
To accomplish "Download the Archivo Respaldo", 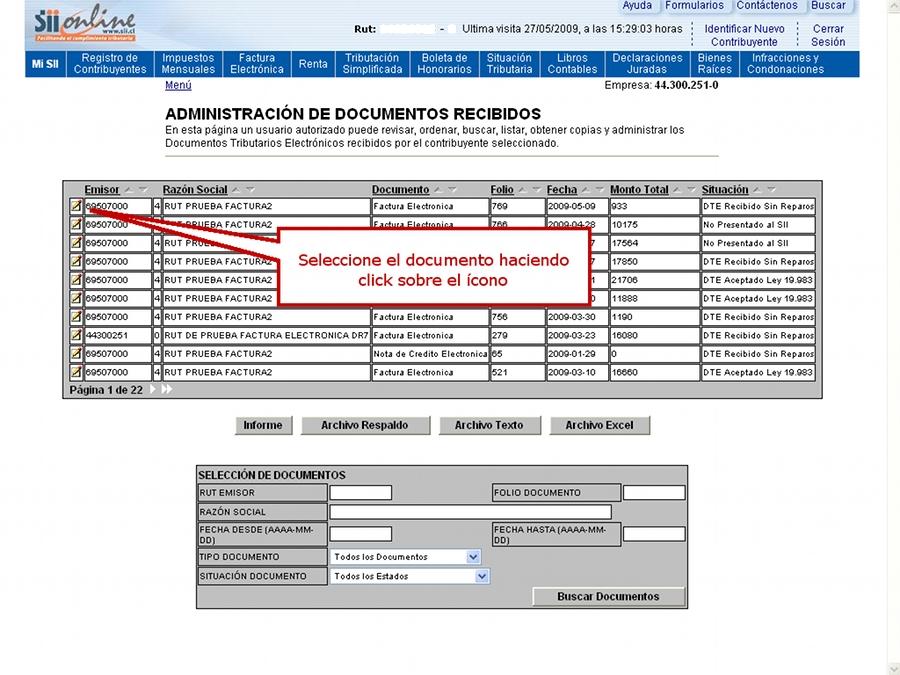I will point(364,425).
